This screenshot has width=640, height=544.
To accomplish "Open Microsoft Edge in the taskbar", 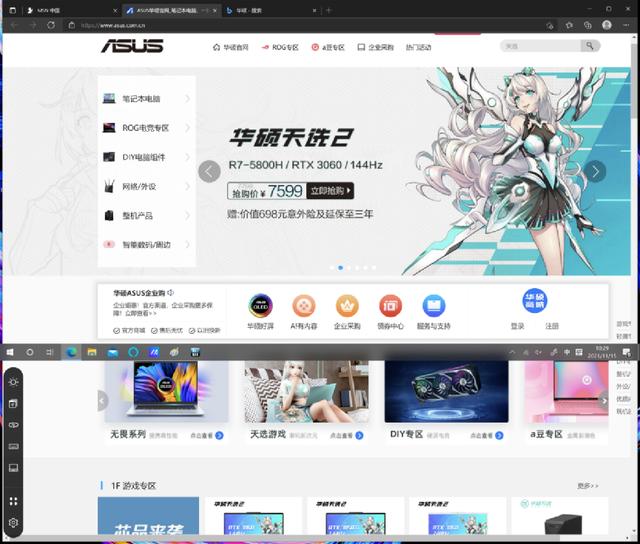I will [71, 352].
